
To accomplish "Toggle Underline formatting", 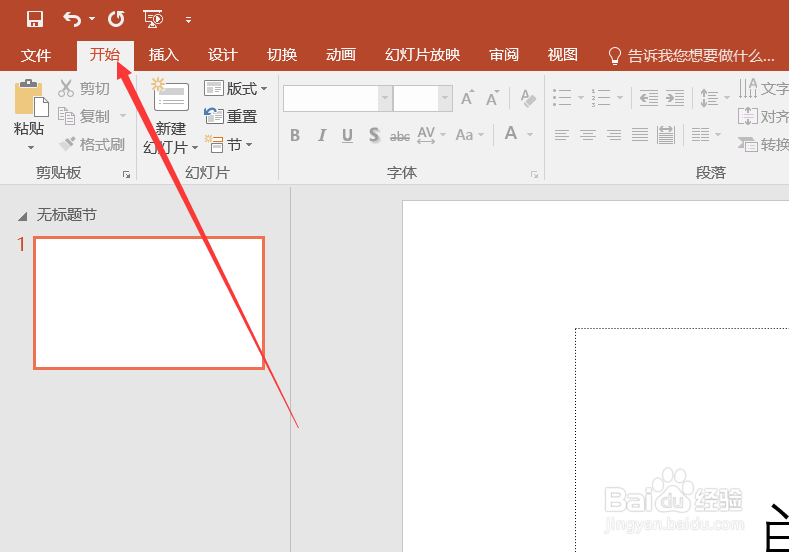I will [347, 135].
